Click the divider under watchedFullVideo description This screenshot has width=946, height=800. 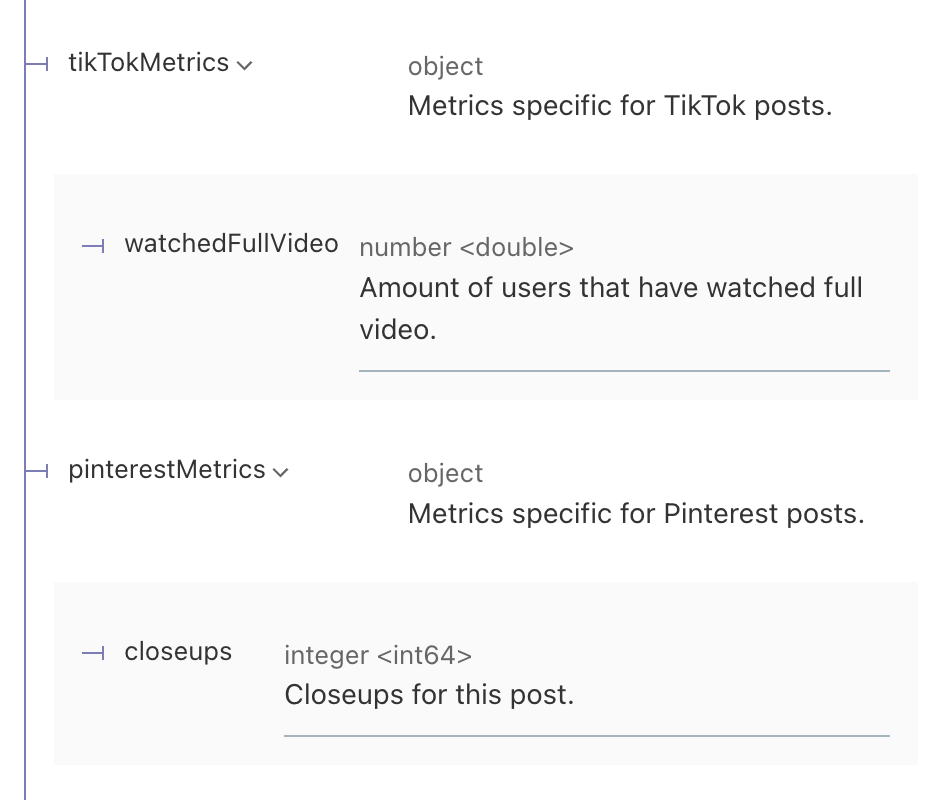coord(624,371)
